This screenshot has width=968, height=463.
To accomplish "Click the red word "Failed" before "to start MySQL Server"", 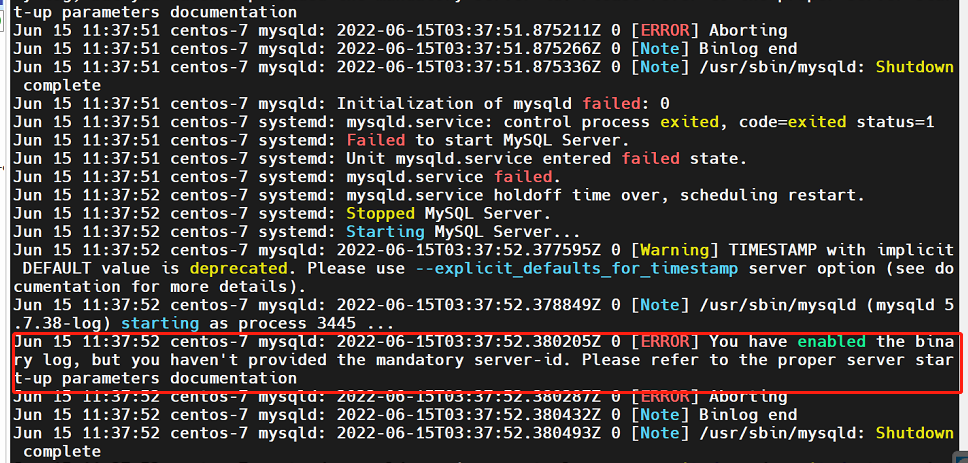I will point(375,140).
